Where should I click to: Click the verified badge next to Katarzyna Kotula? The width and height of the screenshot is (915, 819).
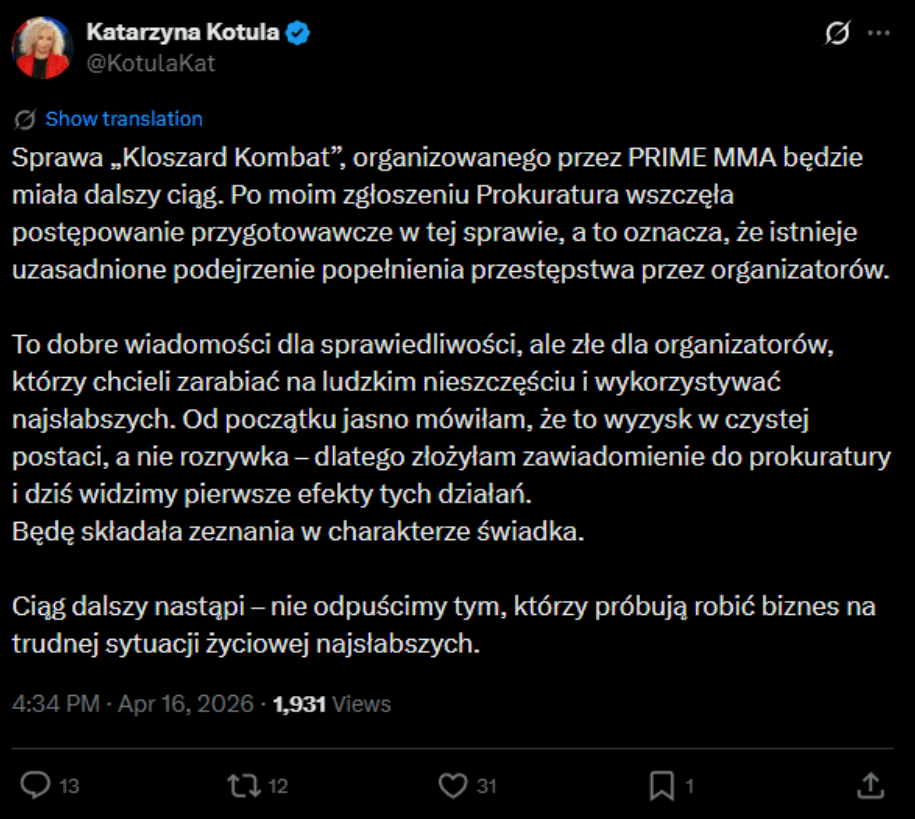pyautogui.click(x=295, y=31)
